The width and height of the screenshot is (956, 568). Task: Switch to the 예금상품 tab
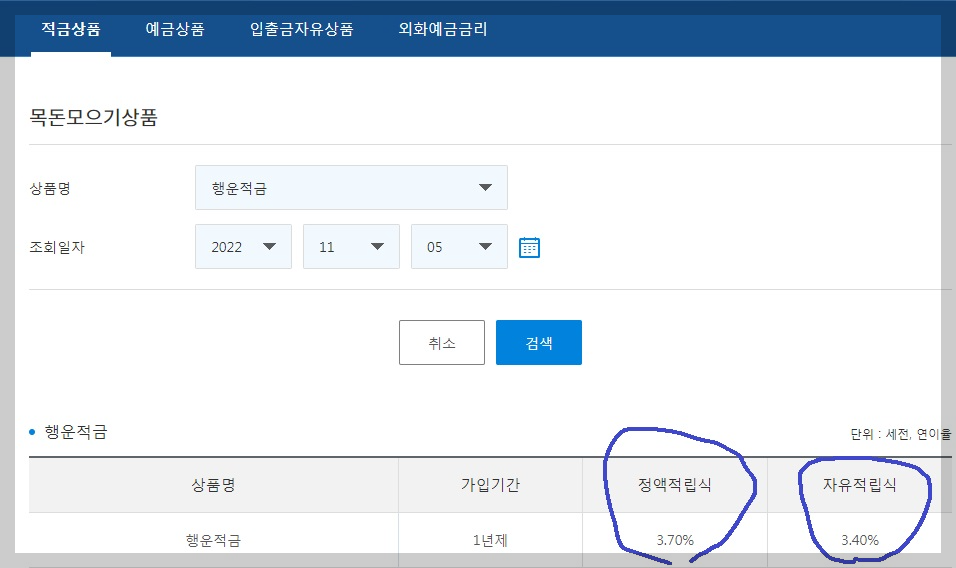click(175, 29)
